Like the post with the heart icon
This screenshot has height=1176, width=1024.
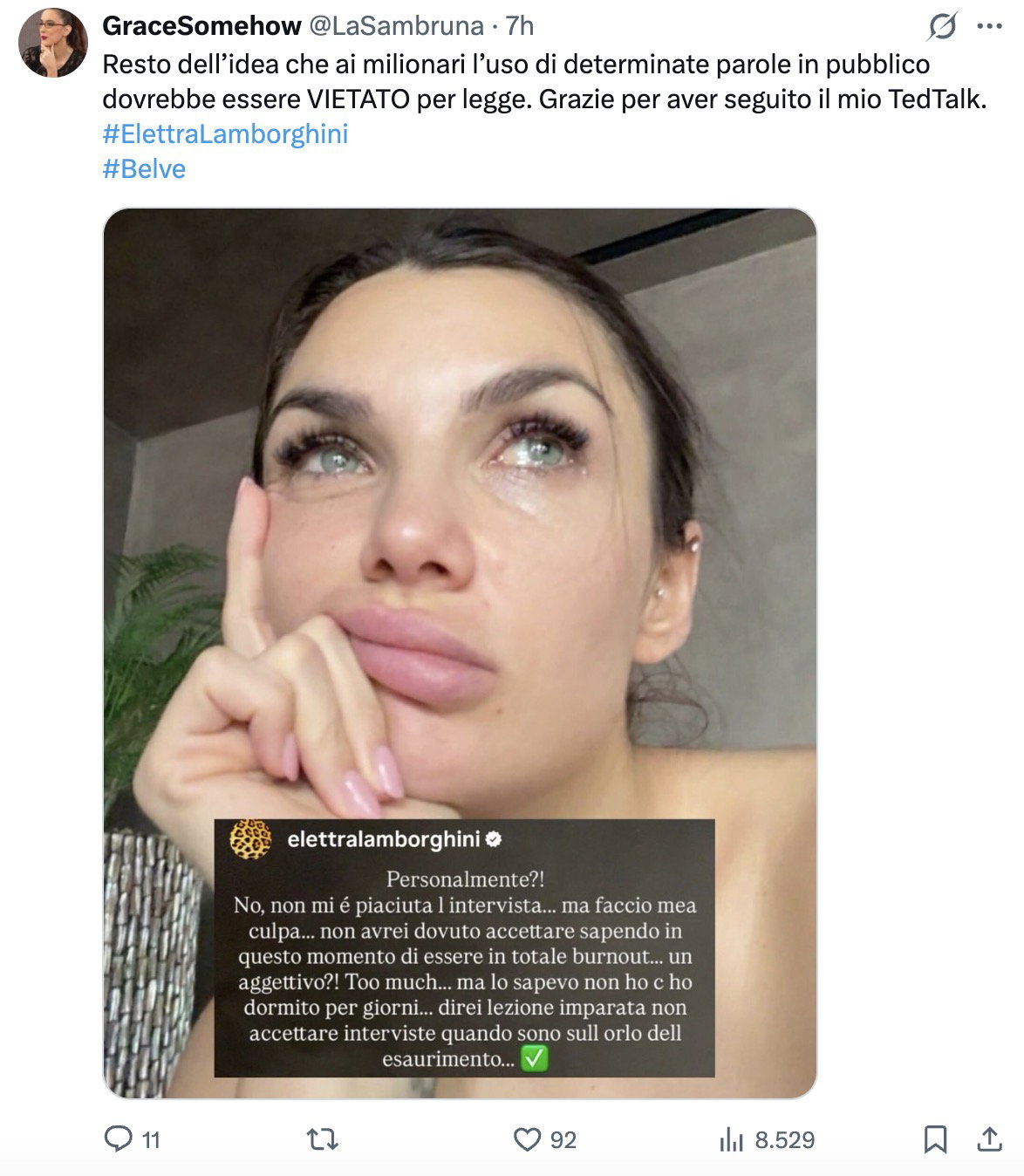(x=527, y=1139)
